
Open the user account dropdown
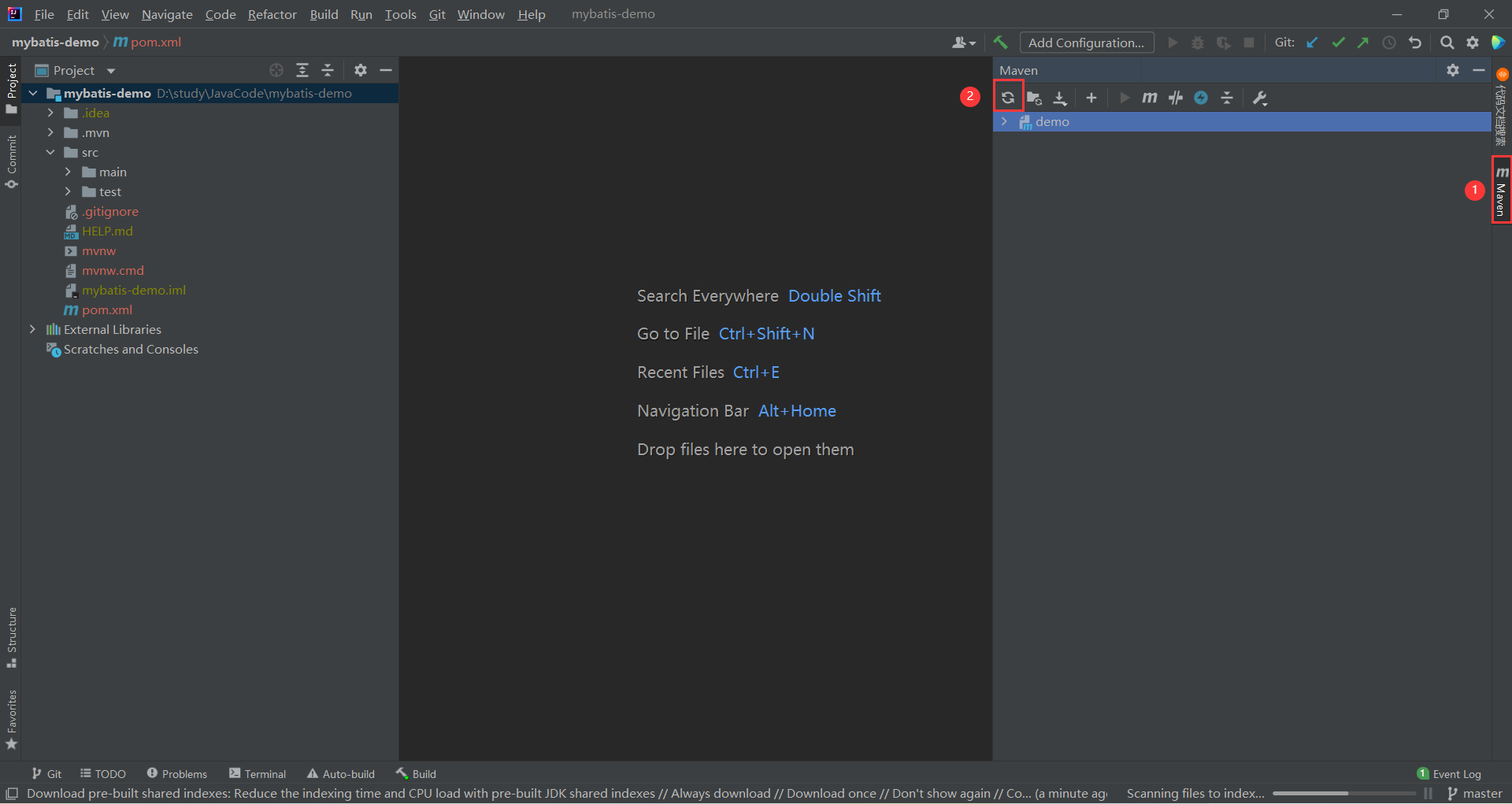pos(964,43)
